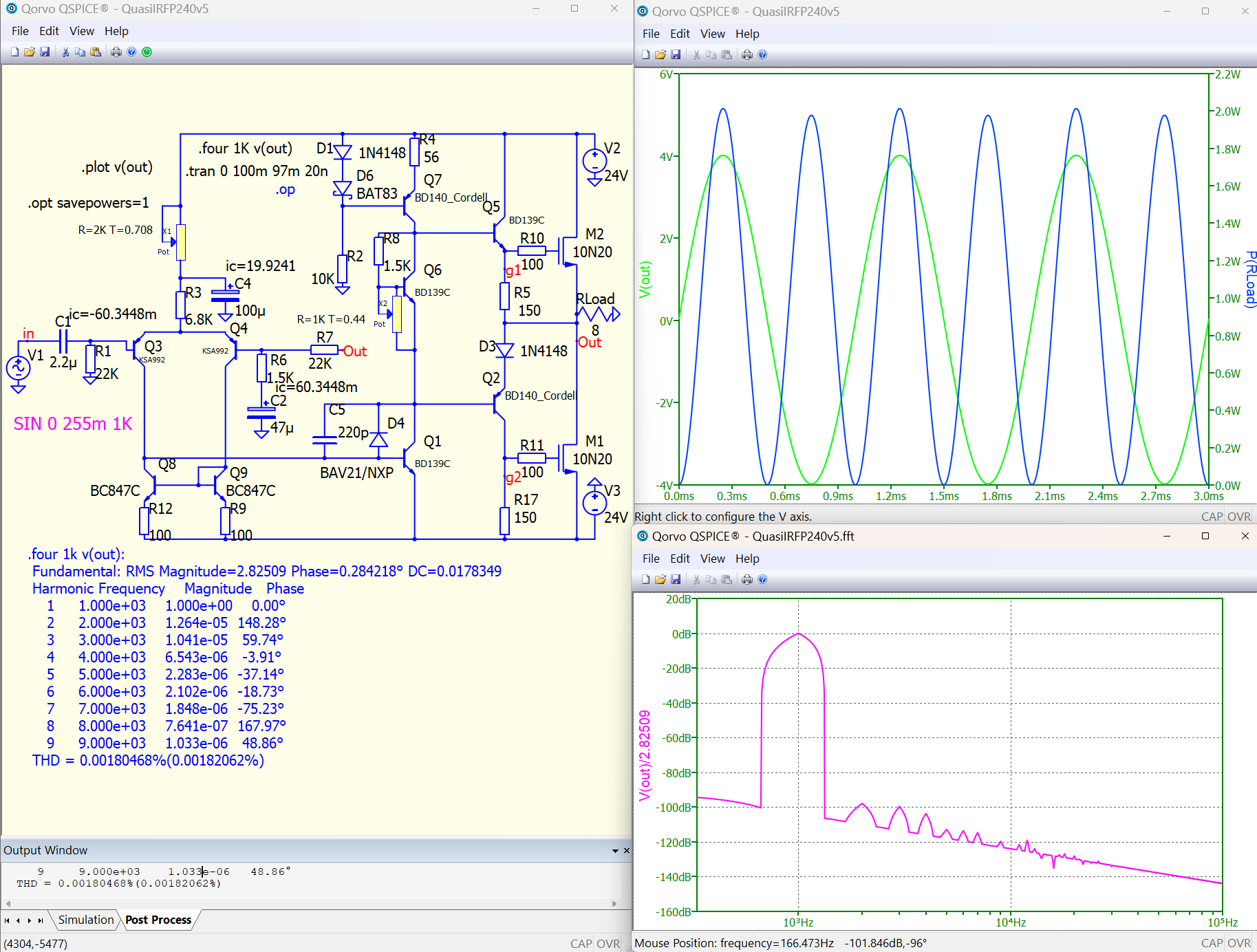Click Help icon in FFT window toolbar
Viewport: 1257px width, 952px height.
(x=762, y=579)
